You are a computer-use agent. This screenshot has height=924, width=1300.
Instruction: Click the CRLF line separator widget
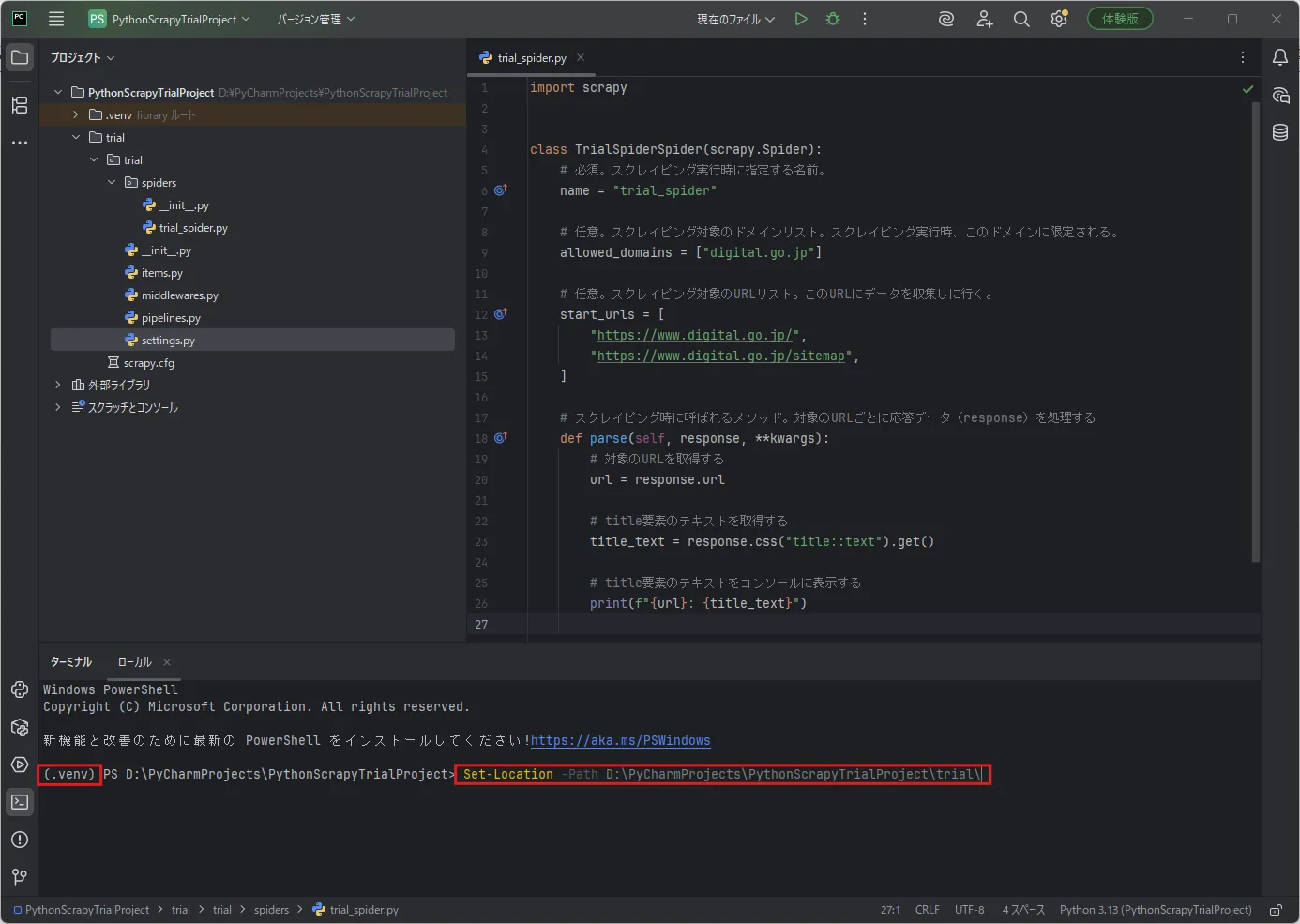[927, 910]
